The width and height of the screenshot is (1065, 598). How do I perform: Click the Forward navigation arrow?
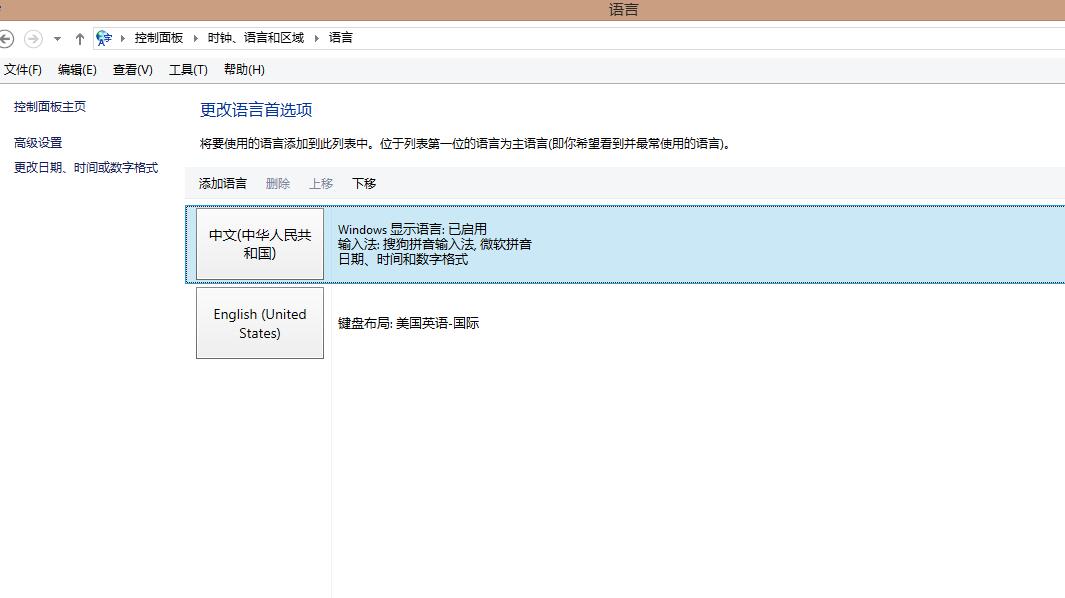point(33,39)
